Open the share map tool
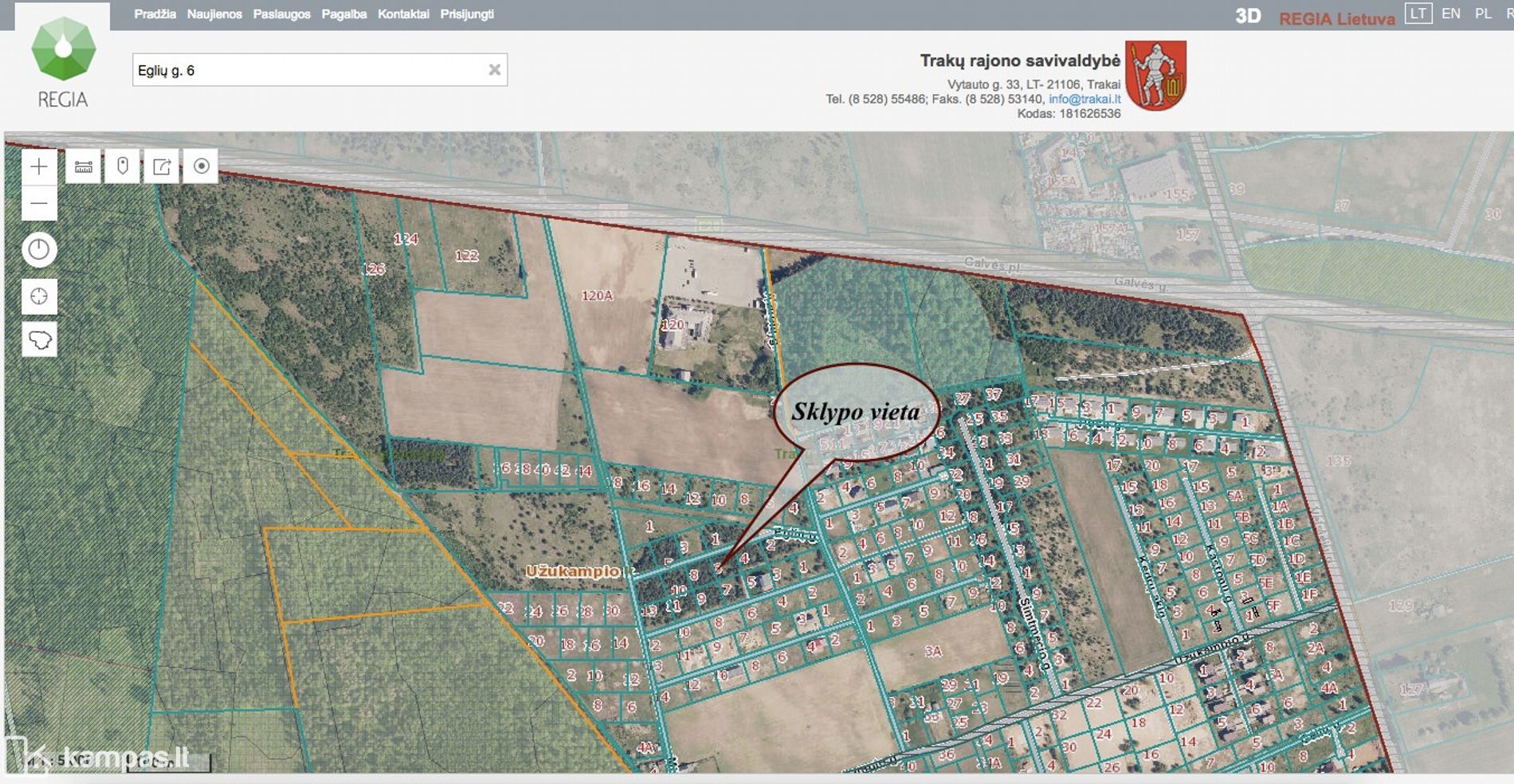 click(x=162, y=167)
